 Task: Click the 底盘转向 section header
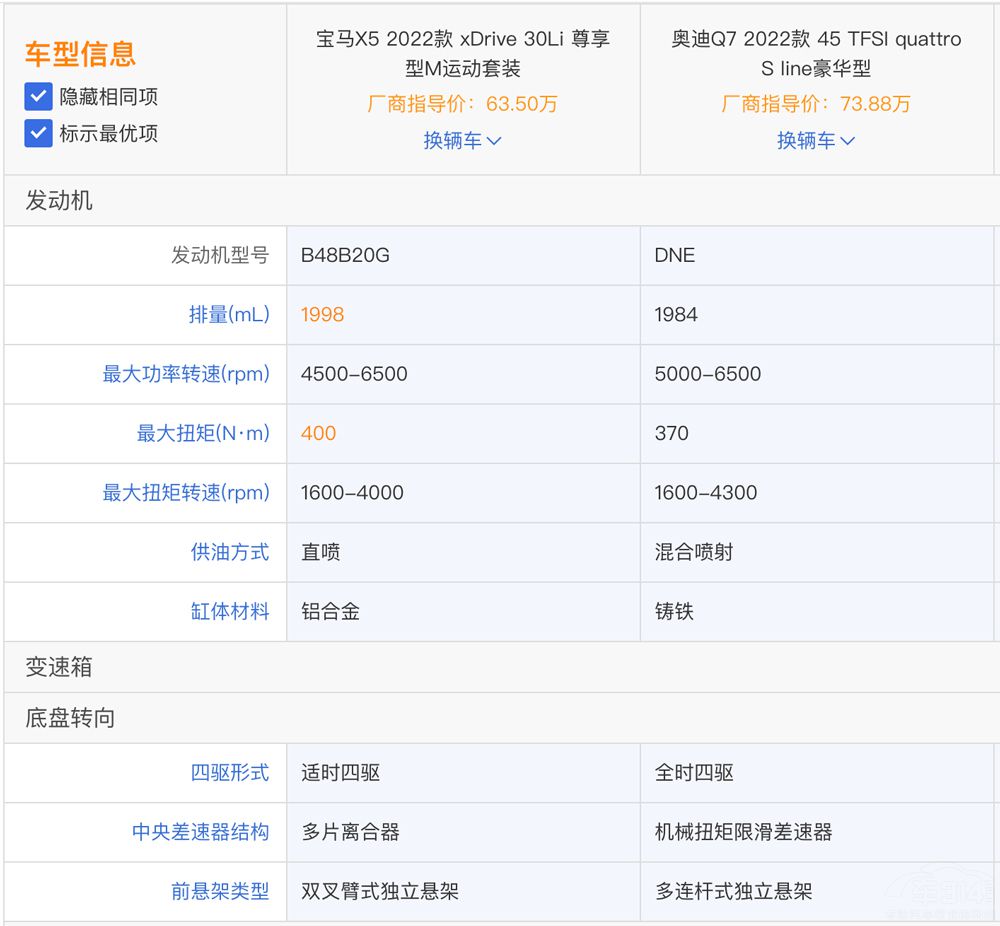coord(70,718)
